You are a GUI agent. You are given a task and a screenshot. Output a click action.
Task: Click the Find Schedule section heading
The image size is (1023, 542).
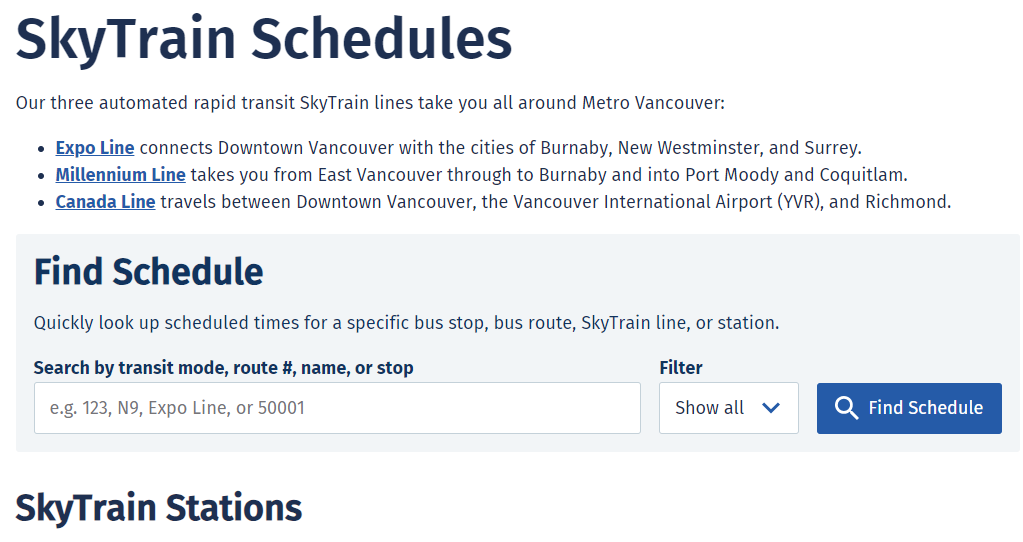coord(149,272)
